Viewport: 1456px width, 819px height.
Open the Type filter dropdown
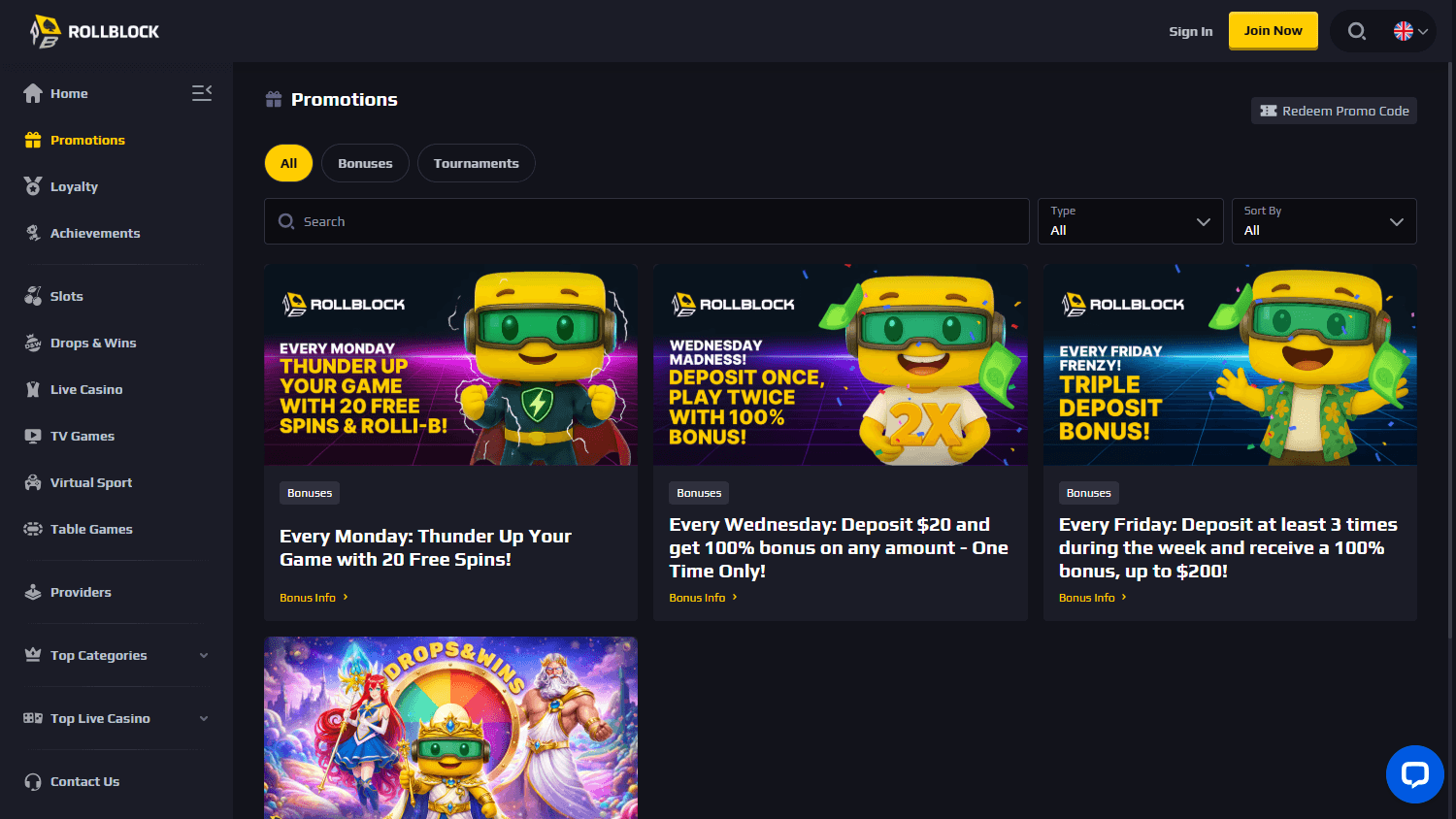1130,221
